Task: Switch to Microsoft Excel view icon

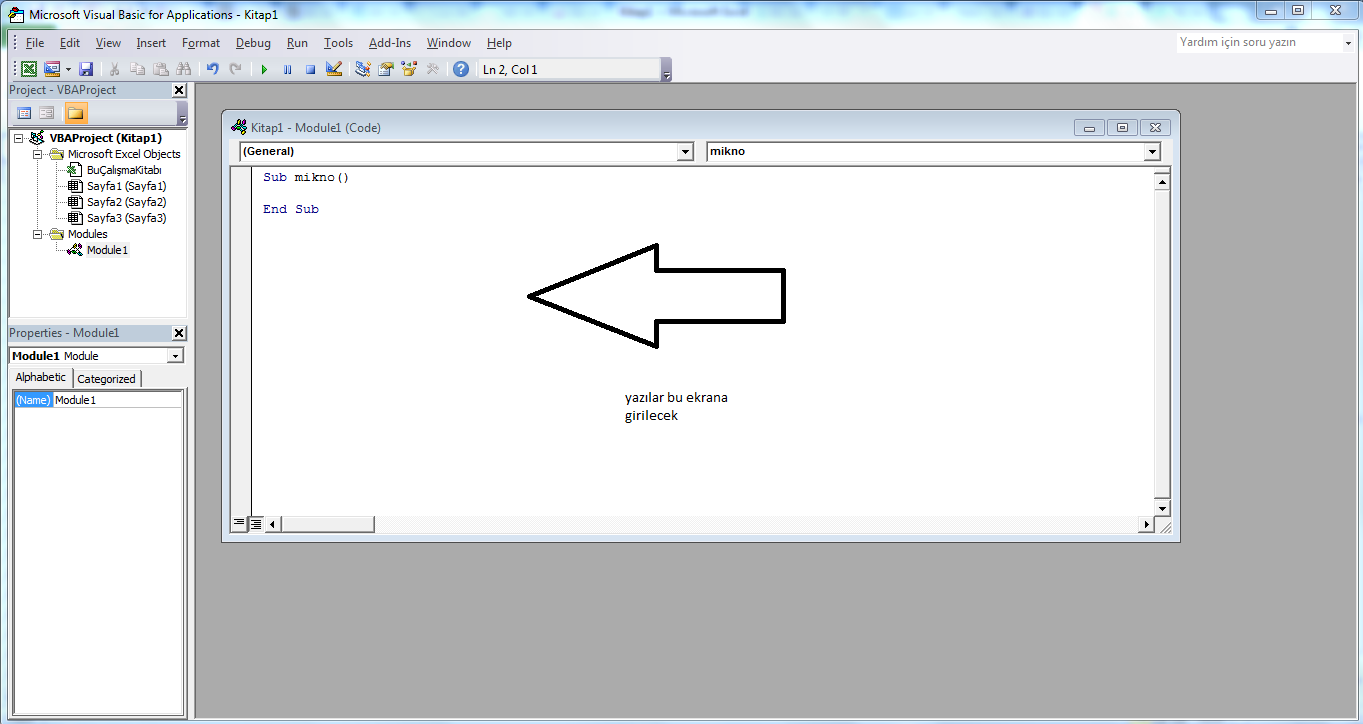Action: click(29, 69)
